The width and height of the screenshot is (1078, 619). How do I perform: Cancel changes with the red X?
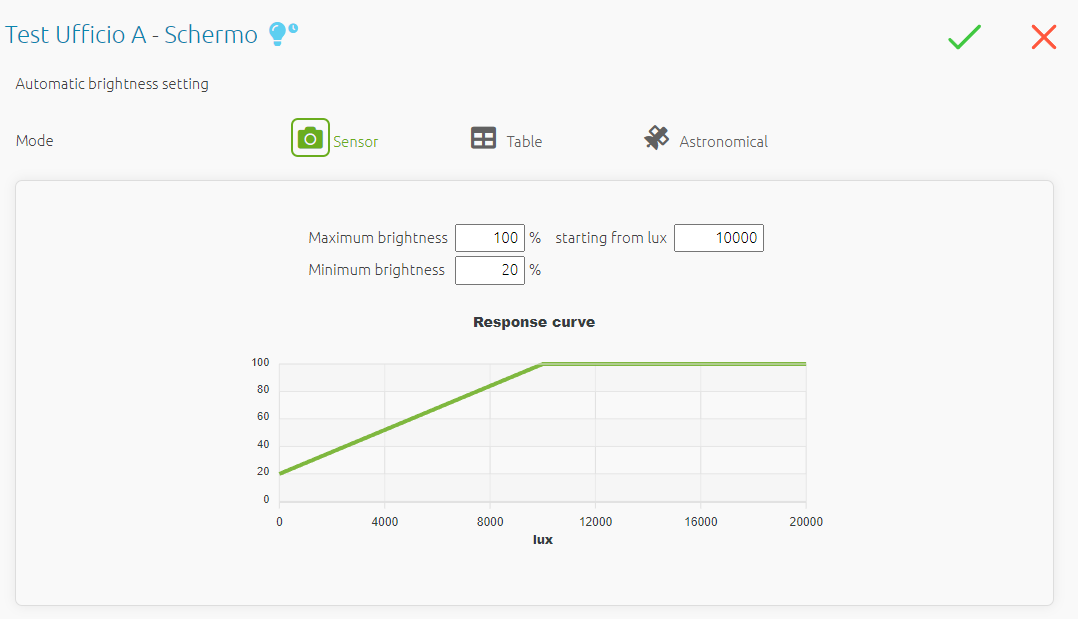coord(1043,38)
